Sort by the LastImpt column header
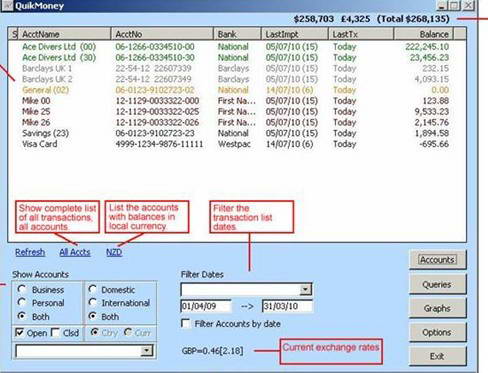This screenshot has height=373, width=488. tap(295, 34)
